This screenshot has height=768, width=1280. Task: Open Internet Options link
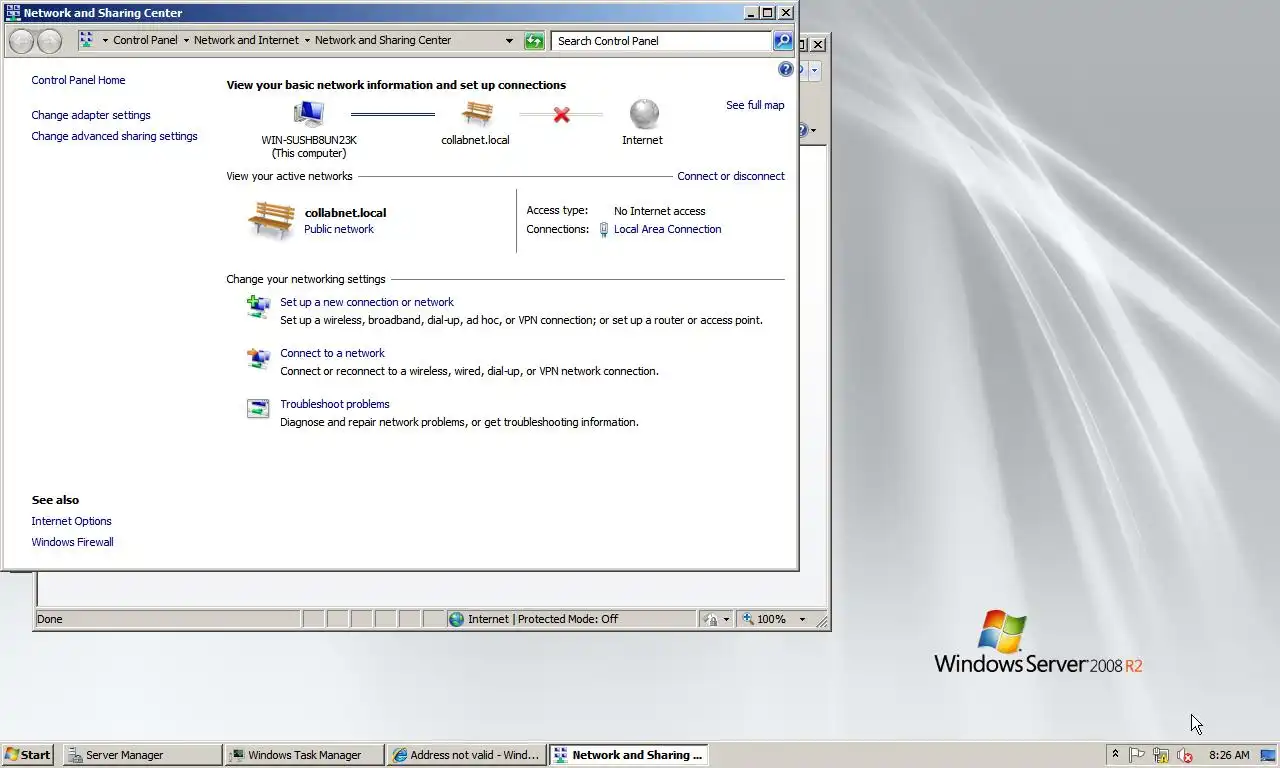pyautogui.click(x=71, y=521)
